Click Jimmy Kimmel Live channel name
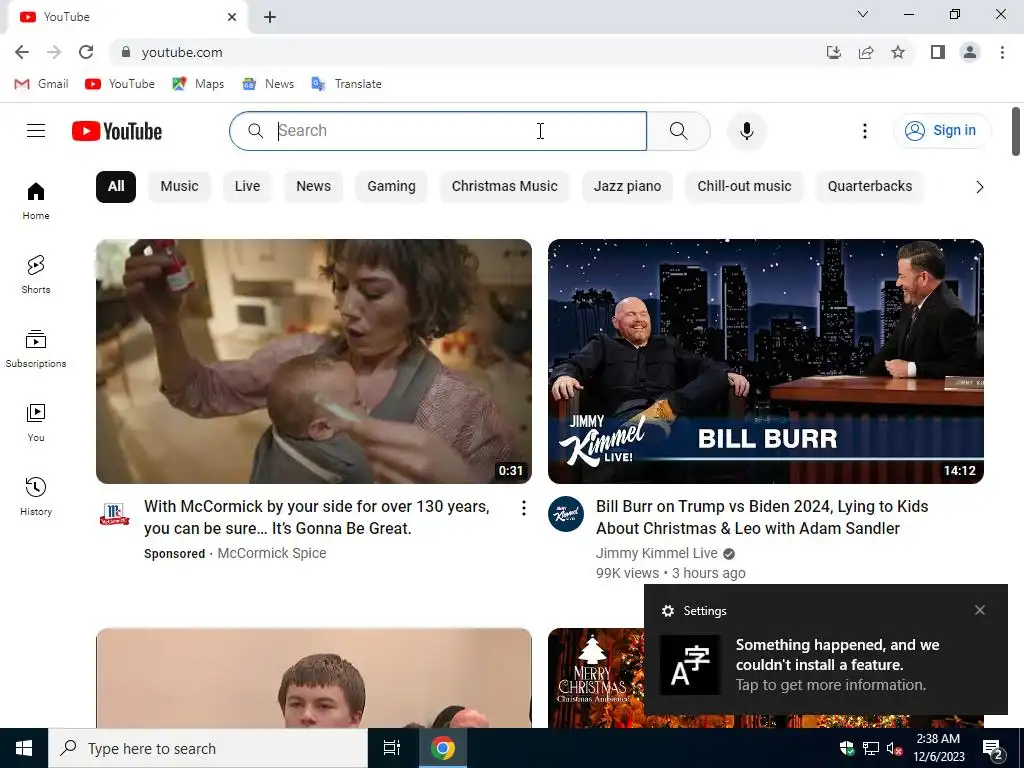The image size is (1024, 768). pos(656,553)
